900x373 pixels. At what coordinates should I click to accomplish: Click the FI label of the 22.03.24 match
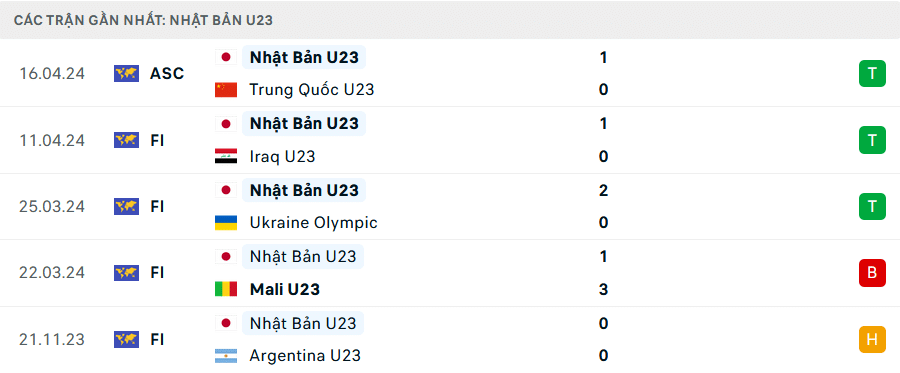point(158,273)
